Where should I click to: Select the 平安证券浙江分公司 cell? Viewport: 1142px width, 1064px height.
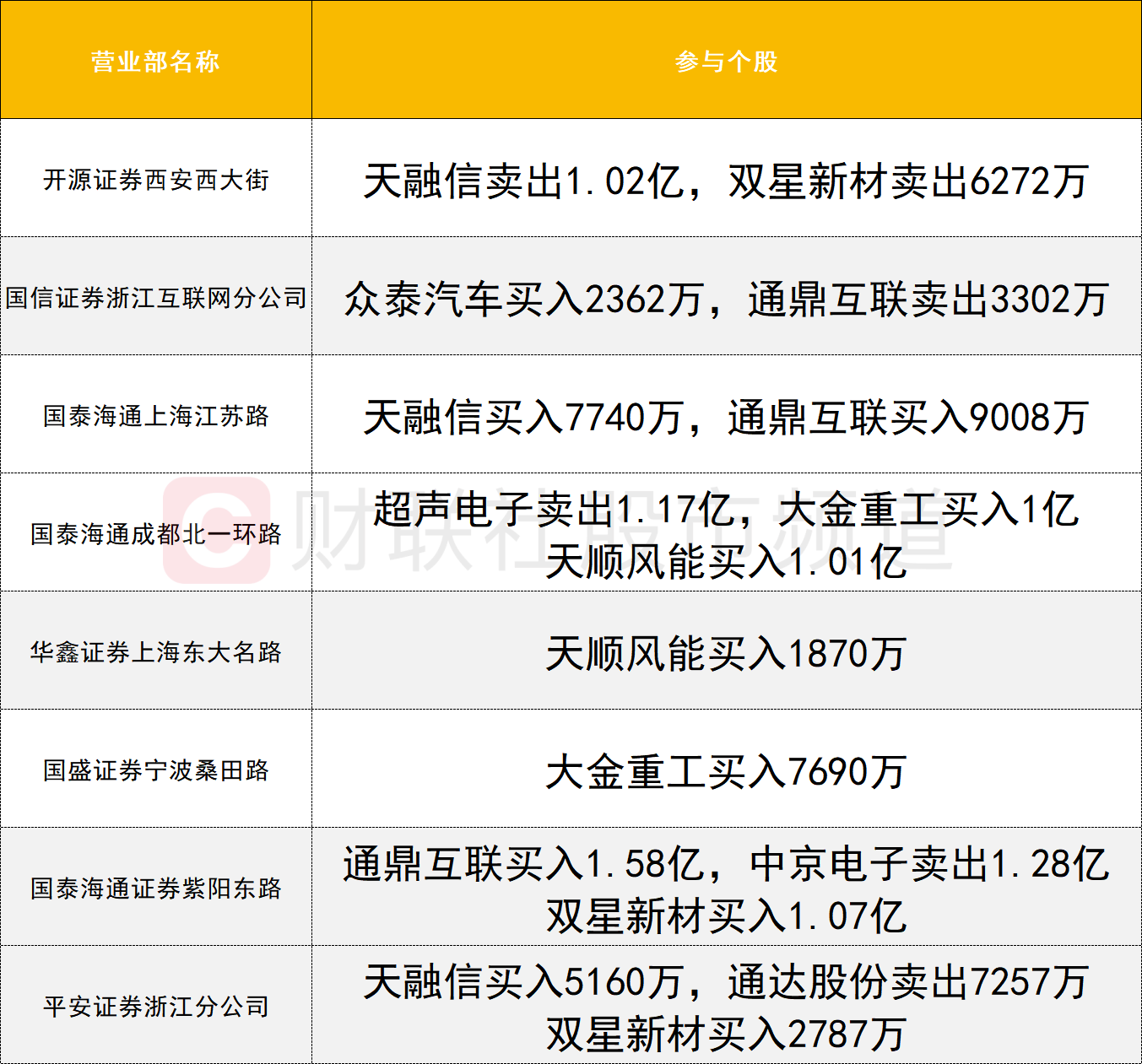(156, 1007)
